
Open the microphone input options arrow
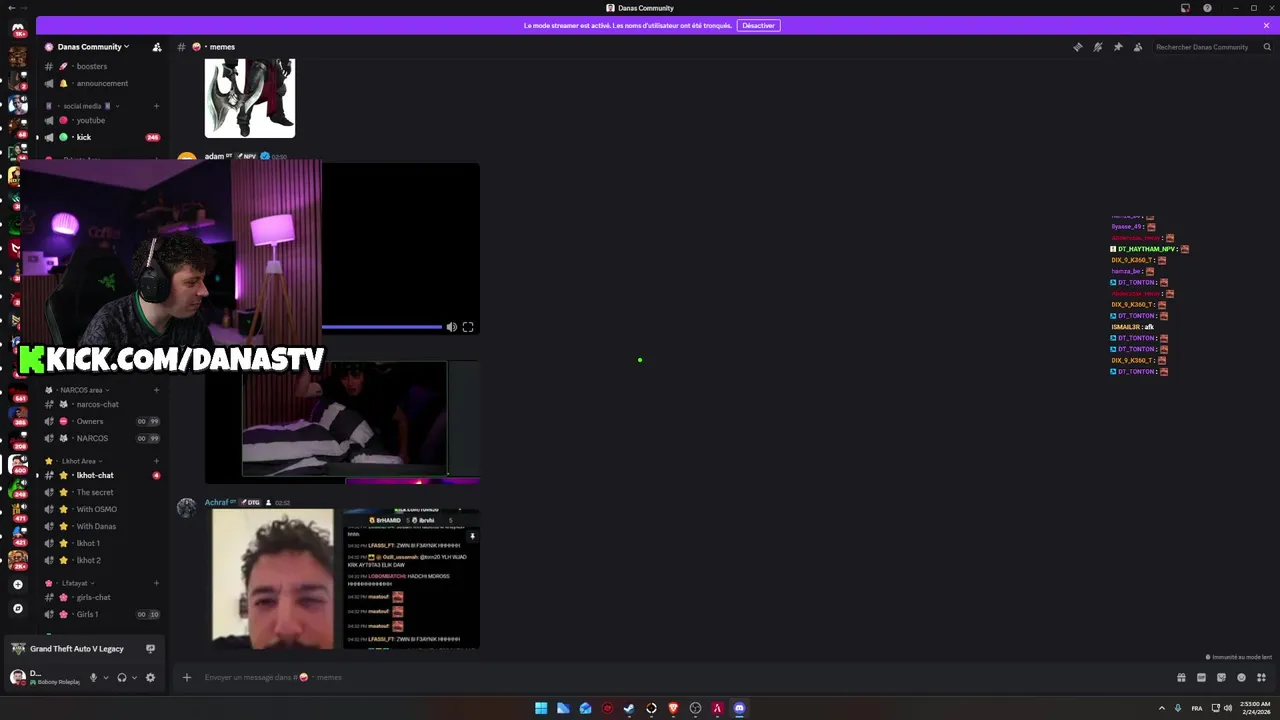click(105, 677)
